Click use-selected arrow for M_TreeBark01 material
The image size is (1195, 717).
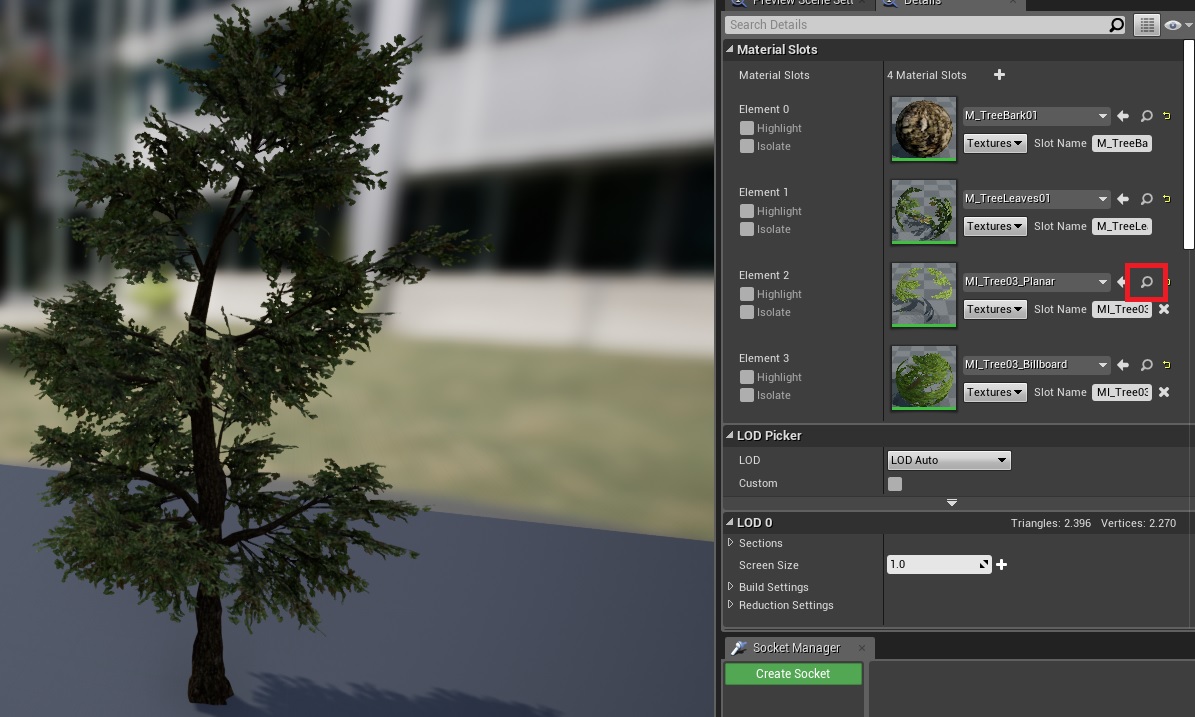(x=1123, y=116)
